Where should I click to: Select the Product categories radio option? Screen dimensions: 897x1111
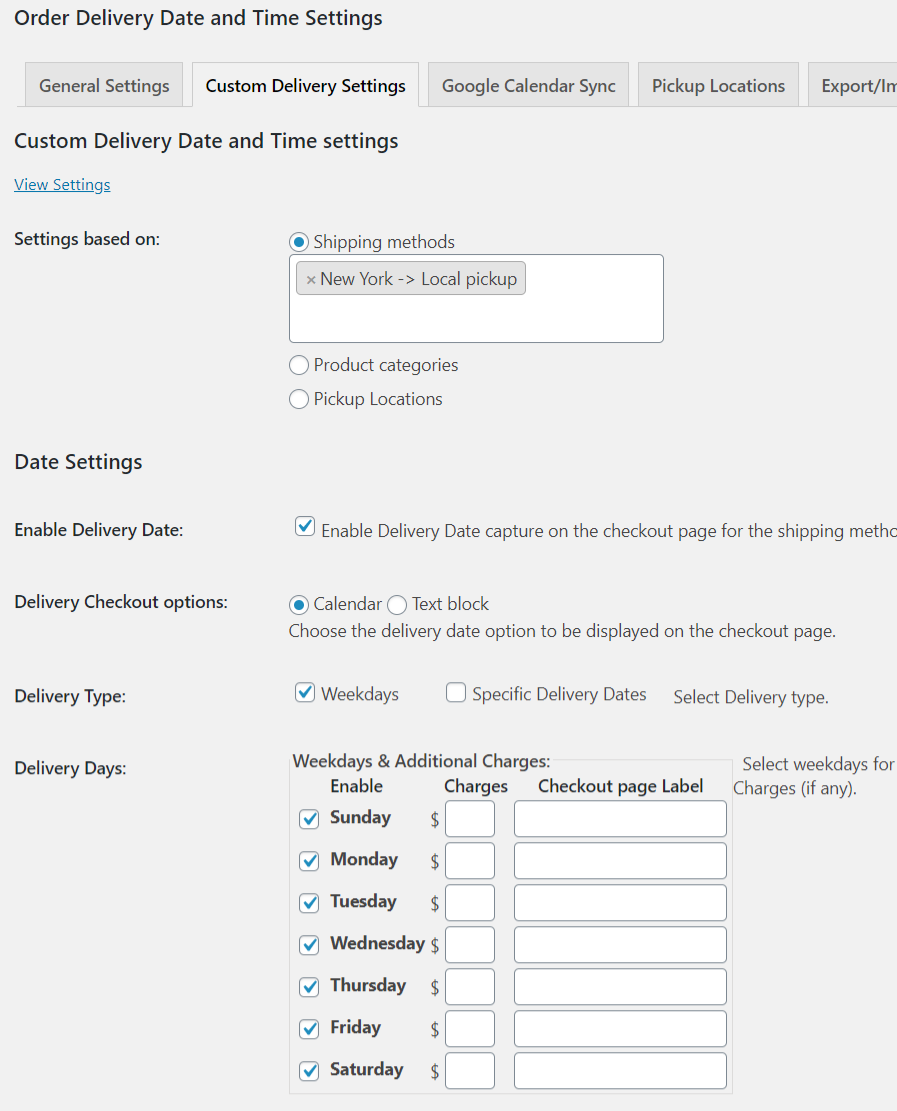(299, 365)
